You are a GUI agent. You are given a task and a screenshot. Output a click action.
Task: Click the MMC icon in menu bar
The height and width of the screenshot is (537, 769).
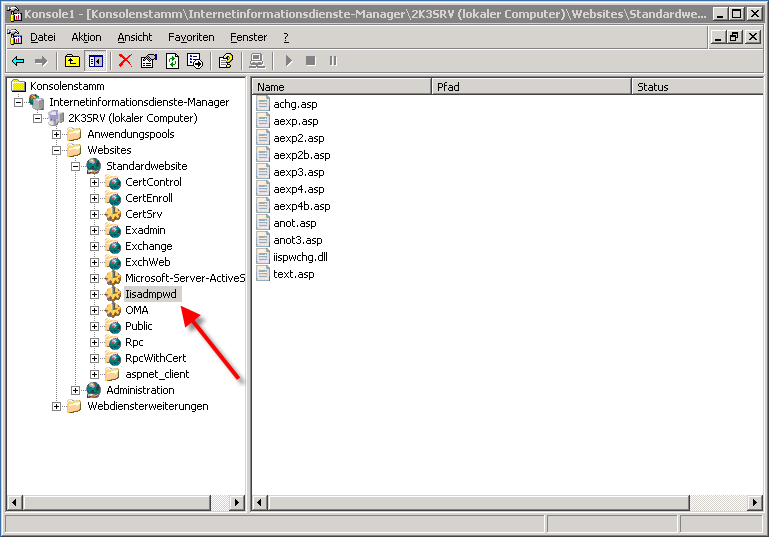tap(15, 37)
